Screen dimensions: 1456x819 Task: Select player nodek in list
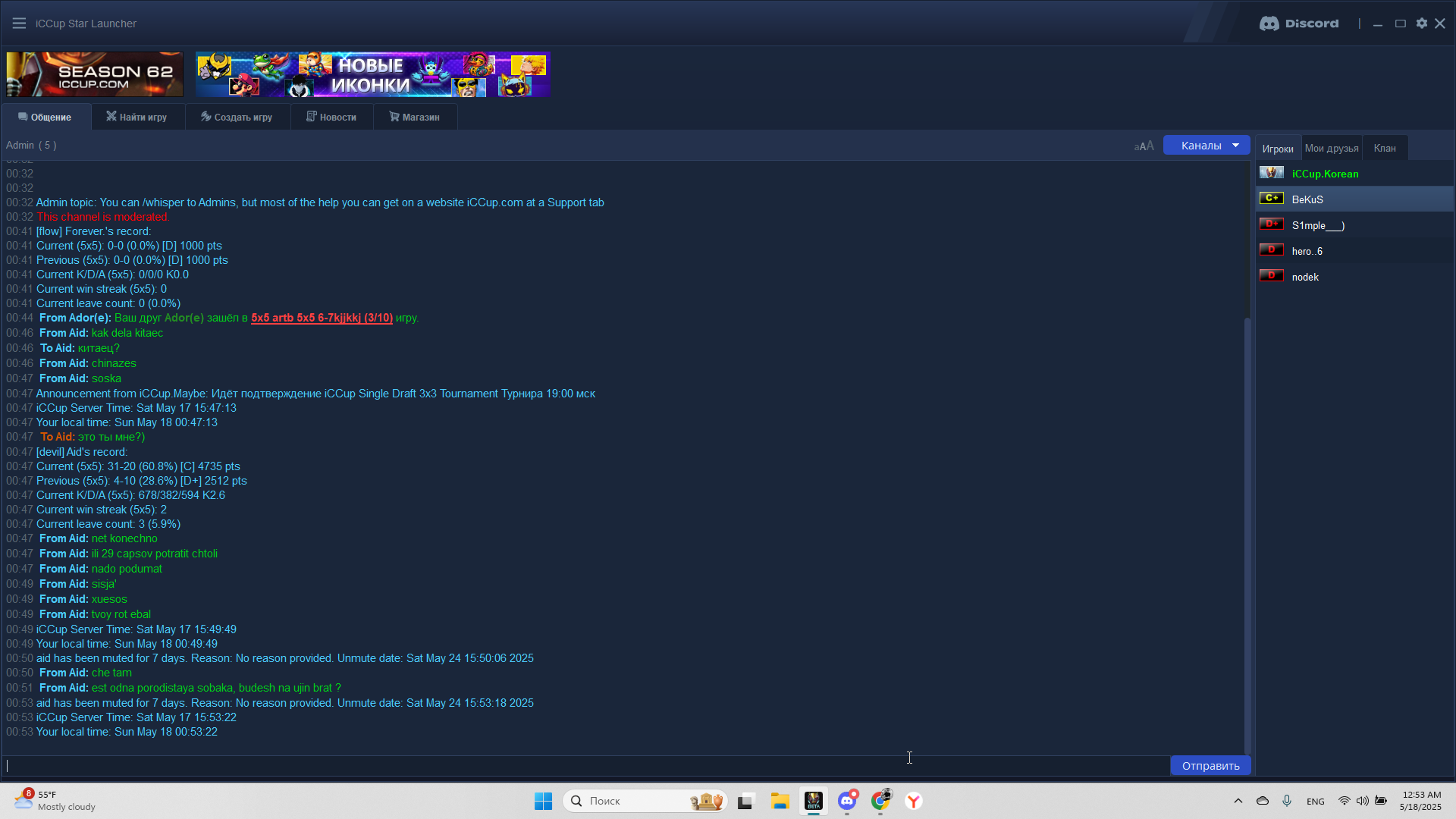coord(1354,277)
